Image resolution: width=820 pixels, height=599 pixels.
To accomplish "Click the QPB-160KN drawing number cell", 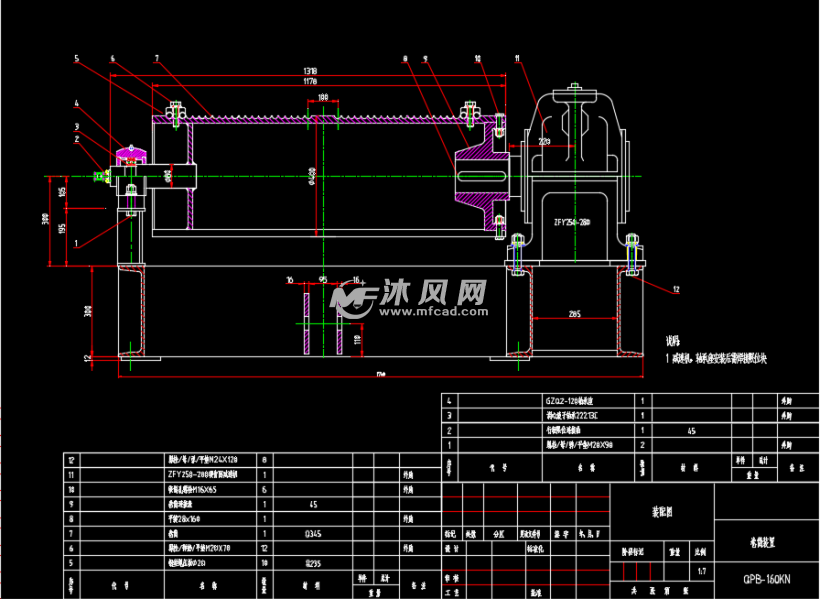I will click(766, 579).
